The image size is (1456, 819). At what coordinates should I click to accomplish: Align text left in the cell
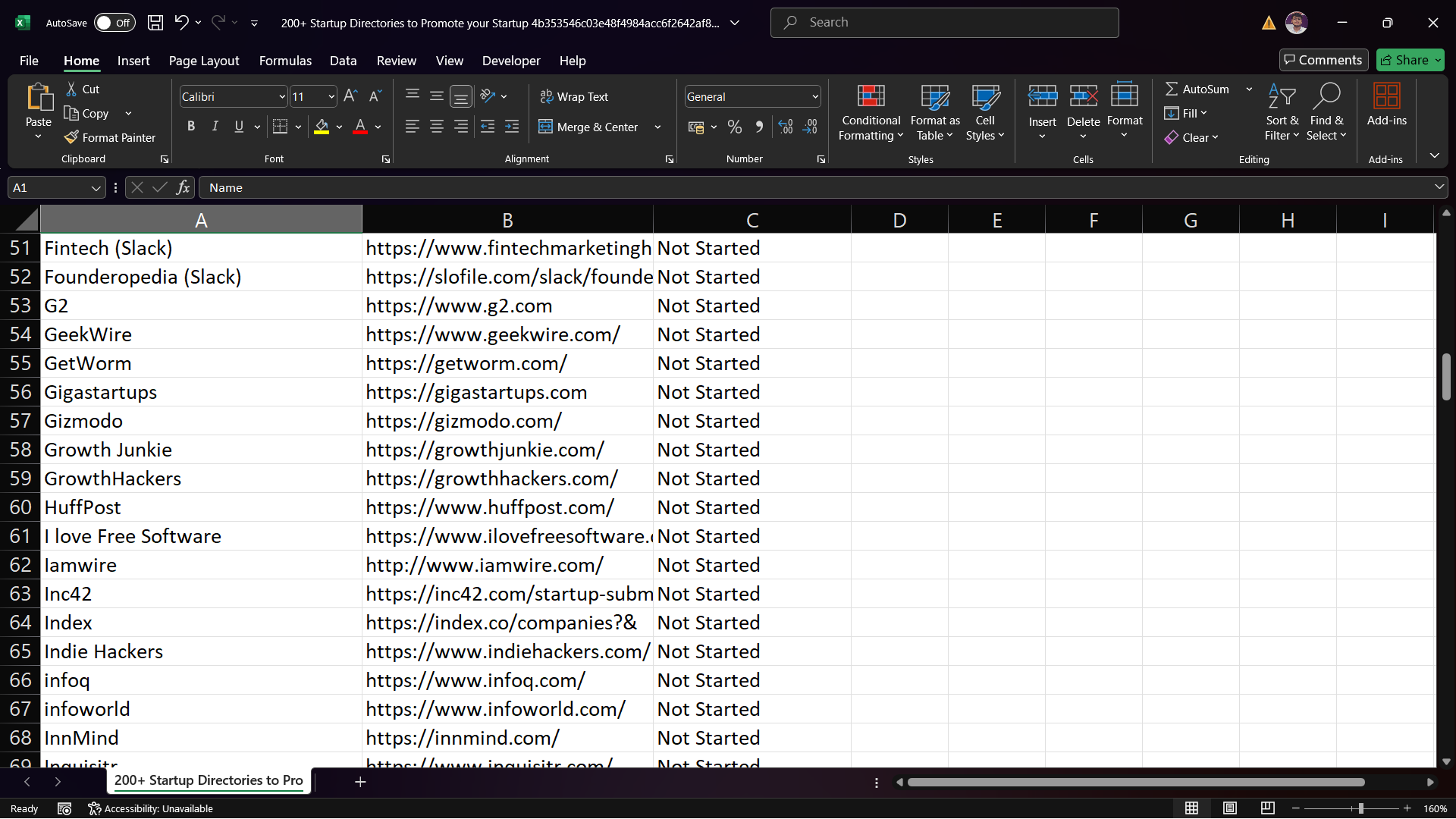pos(413,127)
